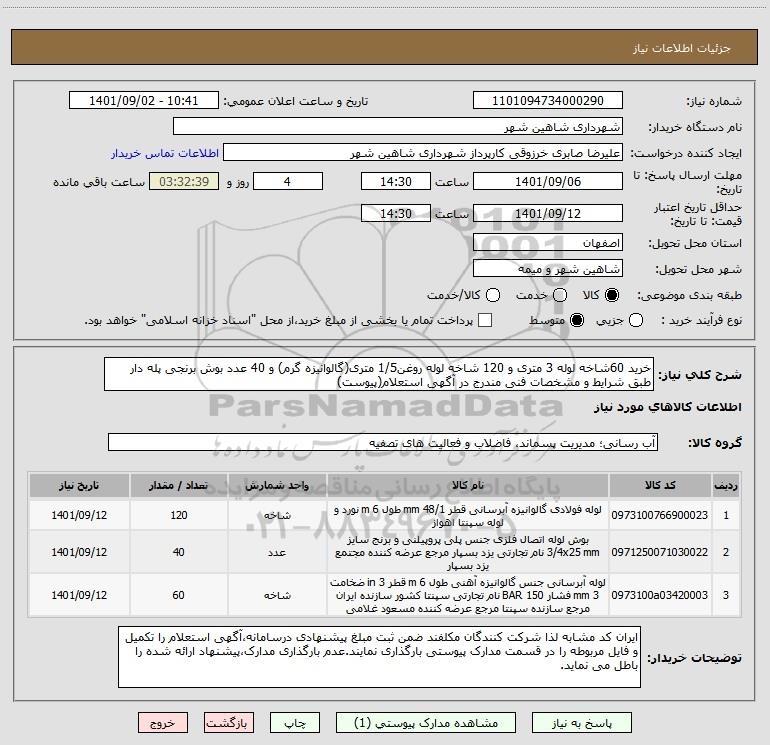The image size is (770, 745).
Task: Click the شماره نیاز field 1101094734000290
Action: point(548,101)
